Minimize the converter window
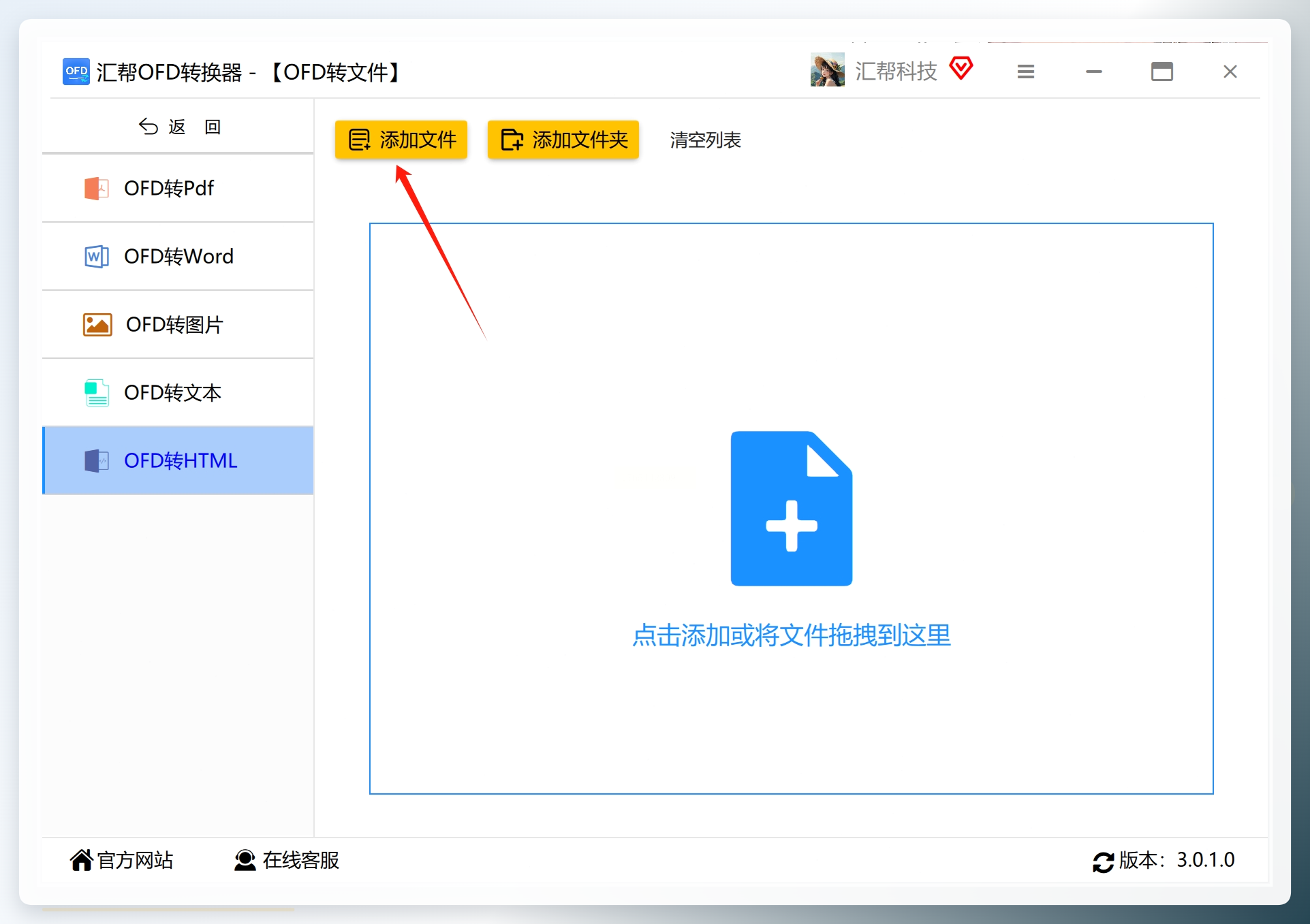The height and width of the screenshot is (924, 1310). click(x=1094, y=71)
